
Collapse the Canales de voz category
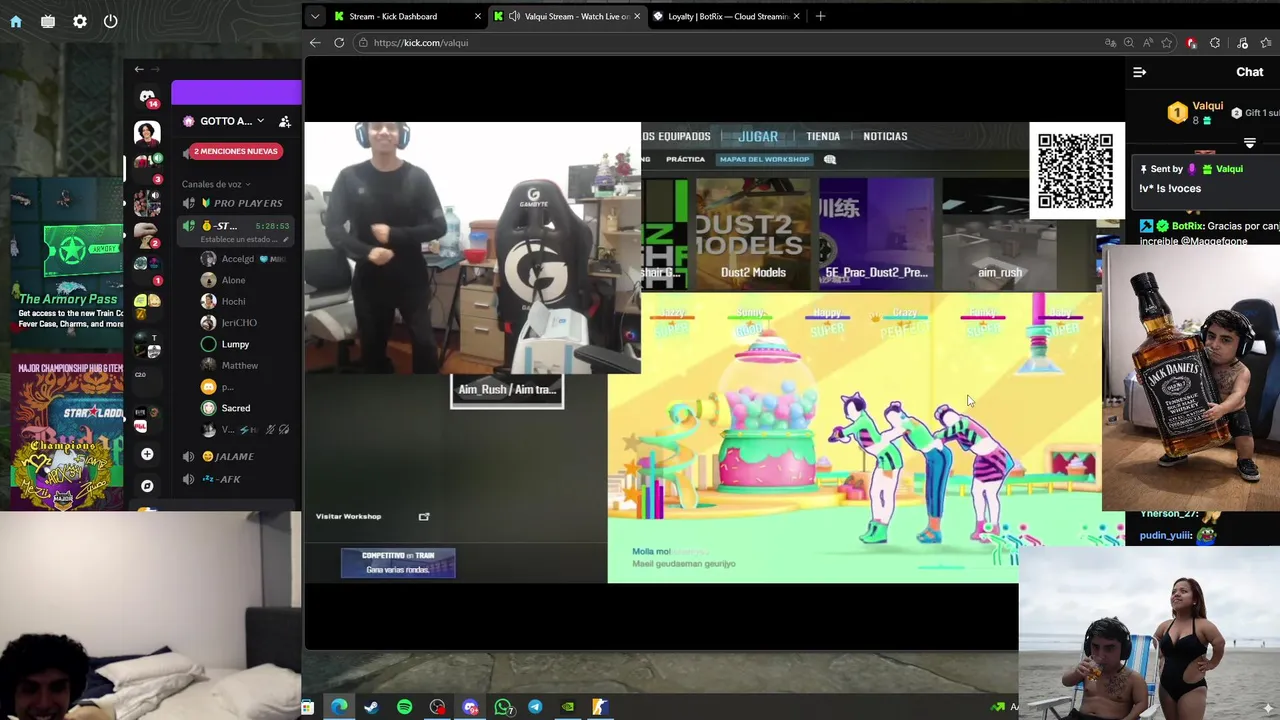pos(216,184)
